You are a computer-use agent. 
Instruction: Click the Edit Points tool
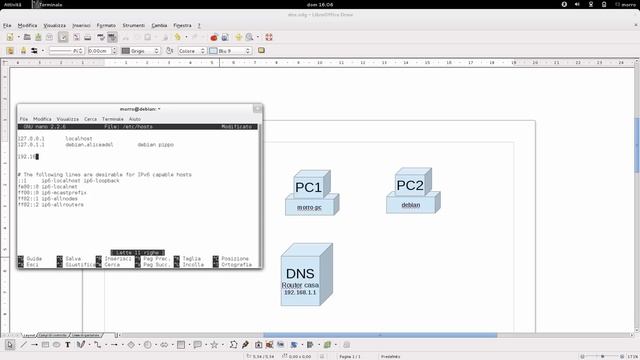point(233,345)
